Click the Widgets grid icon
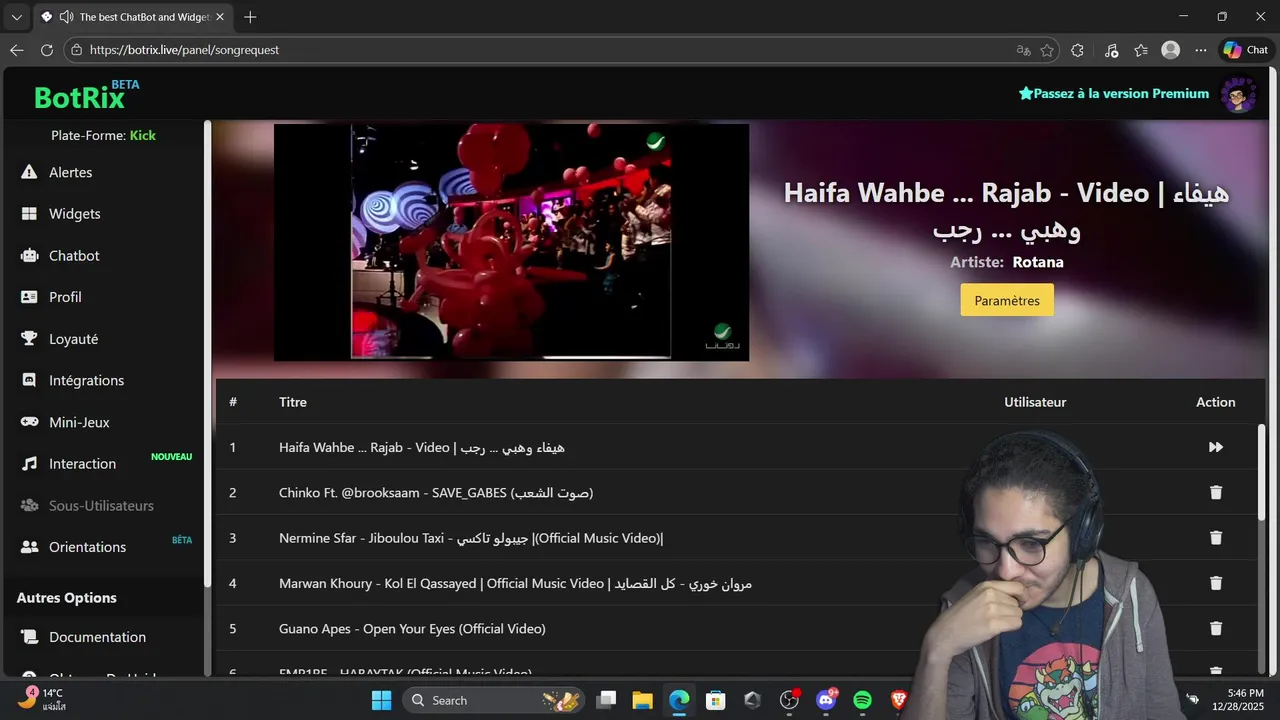 tap(29, 214)
